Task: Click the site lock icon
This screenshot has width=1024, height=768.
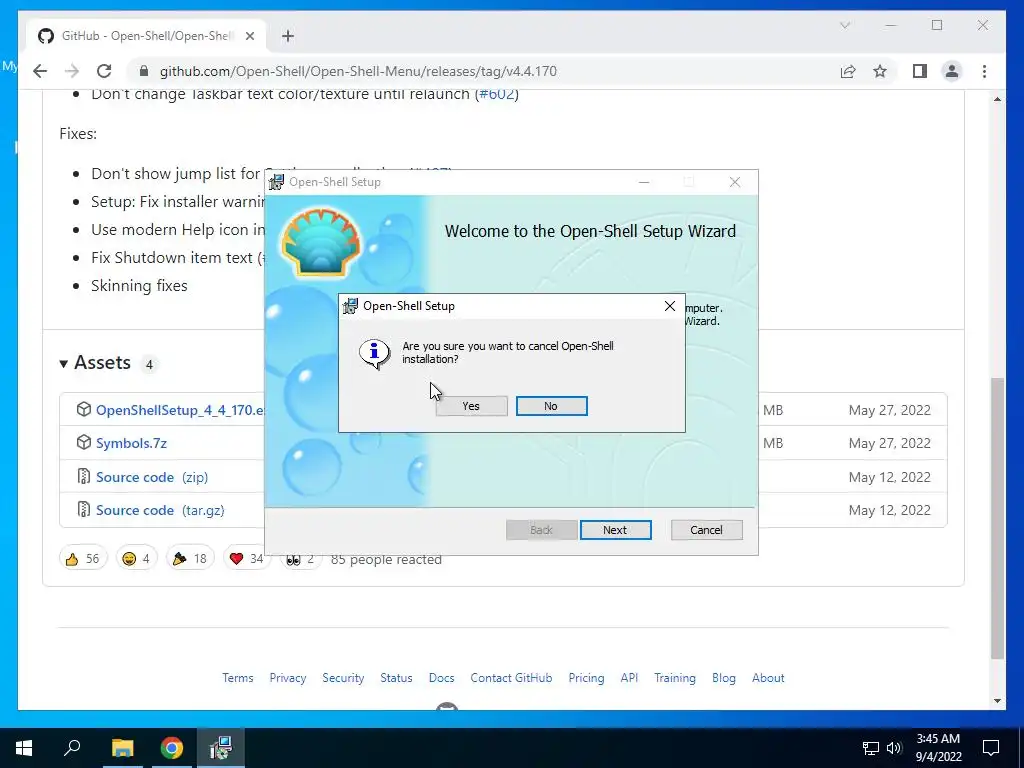Action: (x=144, y=71)
